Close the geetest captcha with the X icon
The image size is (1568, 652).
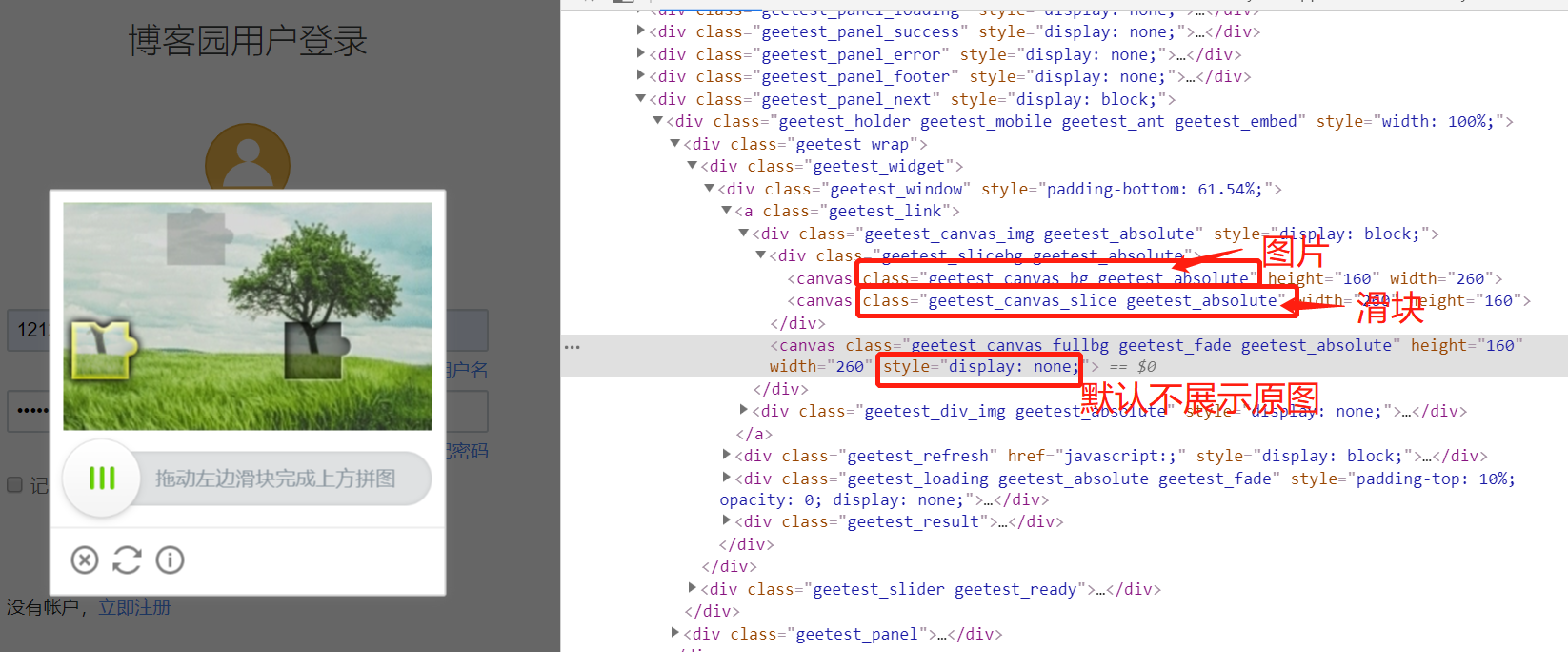[x=85, y=560]
